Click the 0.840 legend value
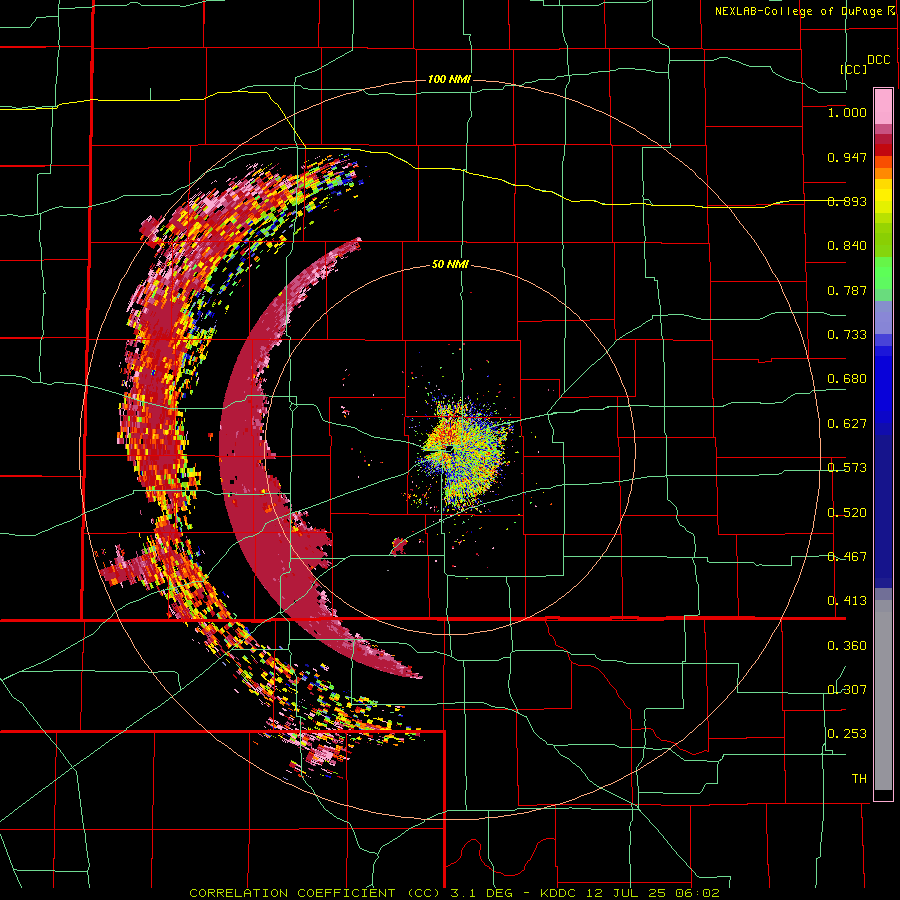The width and height of the screenshot is (900, 900). click(x=847, y=246)
